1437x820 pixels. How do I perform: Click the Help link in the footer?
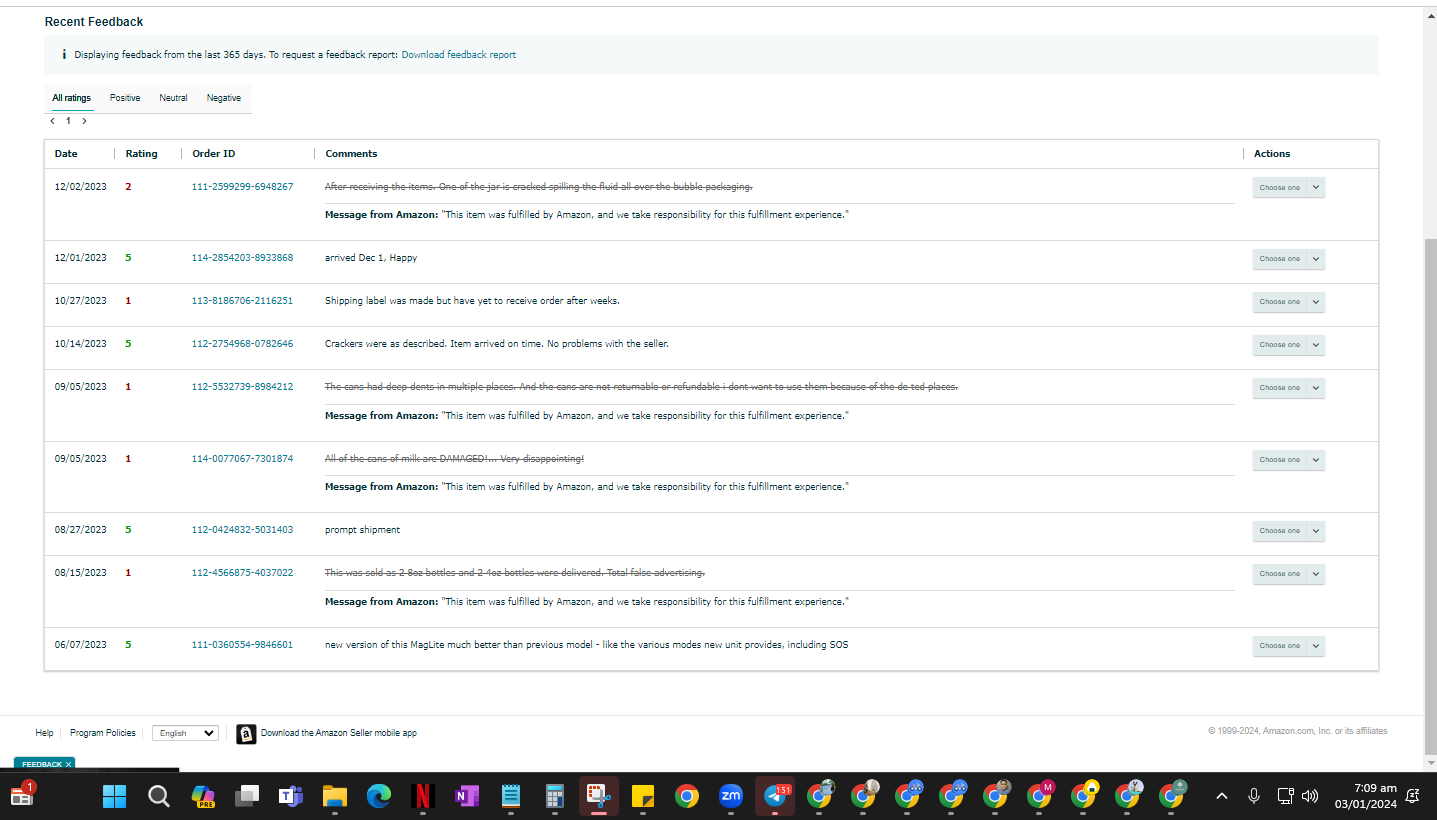[44, 733]
